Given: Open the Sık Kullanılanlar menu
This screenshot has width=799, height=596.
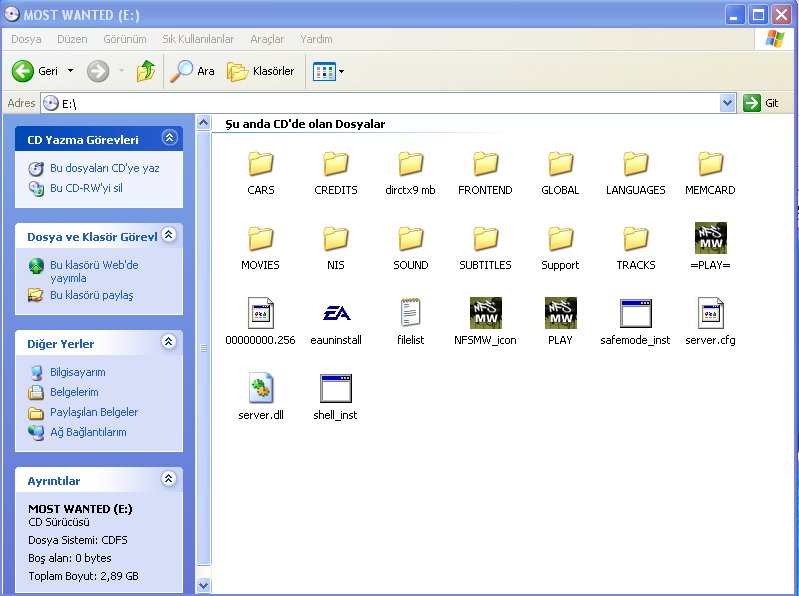Looking at the screenshot, I should 198,39.
